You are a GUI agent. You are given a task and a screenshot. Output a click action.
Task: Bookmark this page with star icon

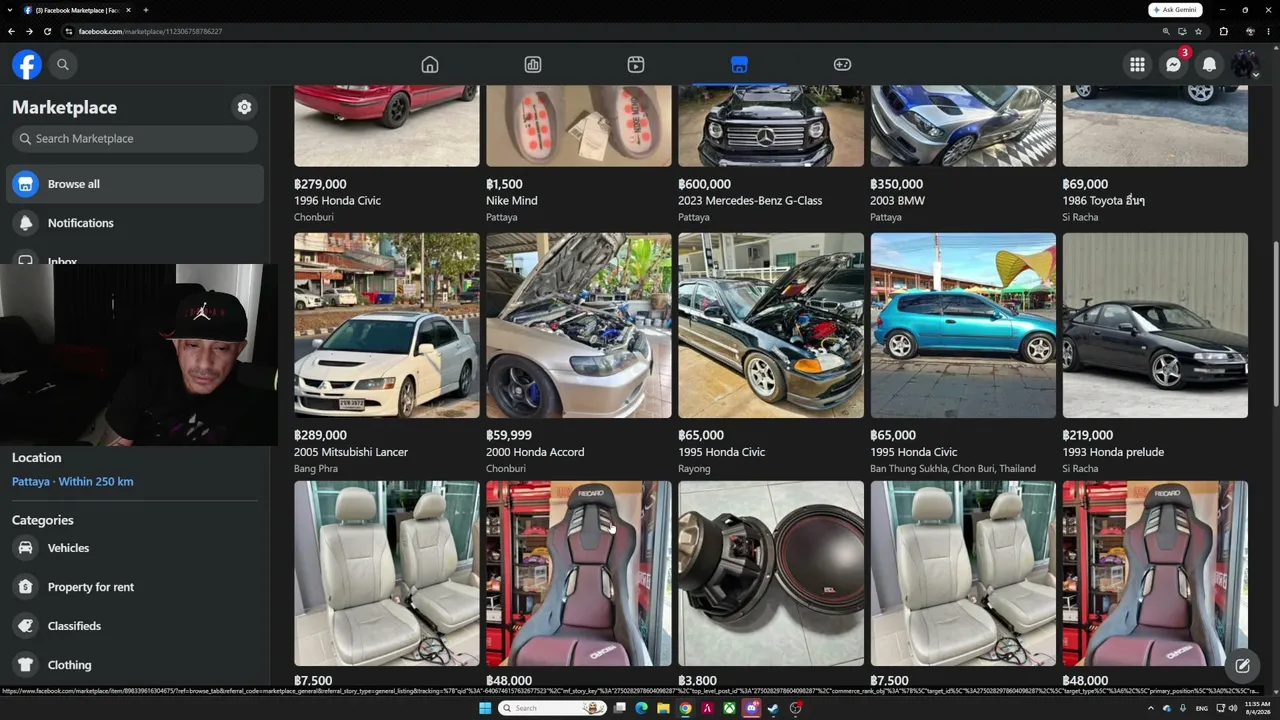[1198, 31]
